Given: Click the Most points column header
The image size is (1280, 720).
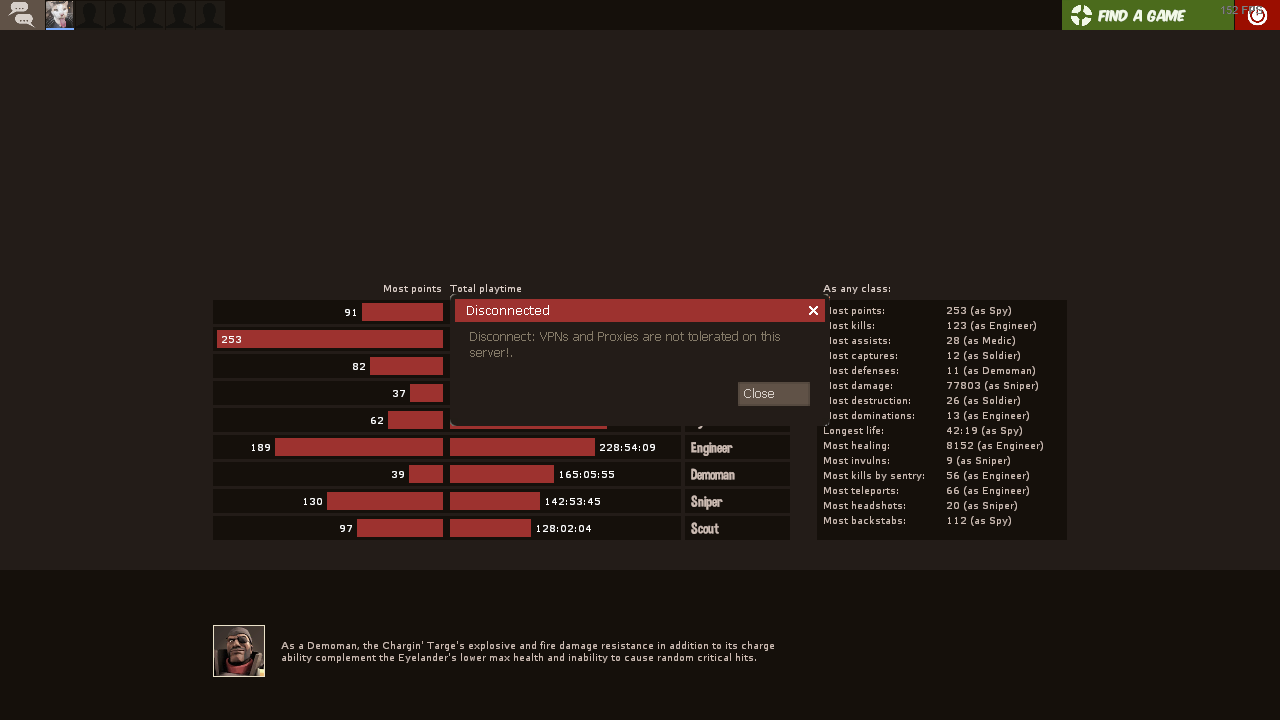Looking at the screenshot, I should pos(412,289).
